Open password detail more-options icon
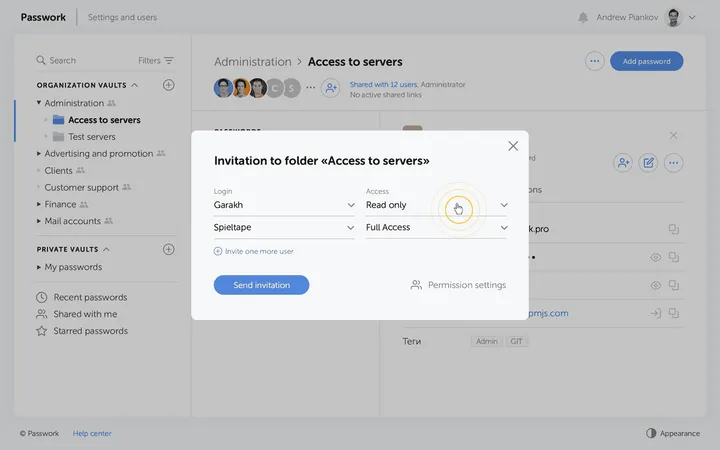Screen dimensions: 720x450 (x=674, y=163)
